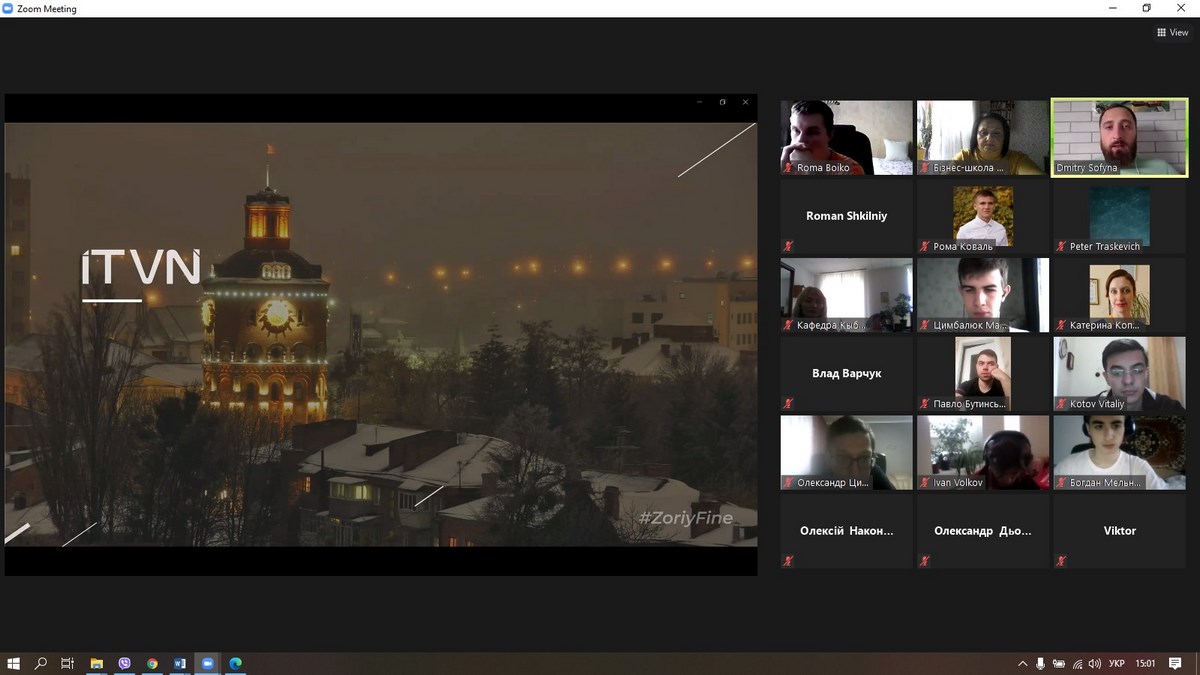
Task: Click Dmitry Sofyna's highlighted video tile
Action: (1119, 137)
